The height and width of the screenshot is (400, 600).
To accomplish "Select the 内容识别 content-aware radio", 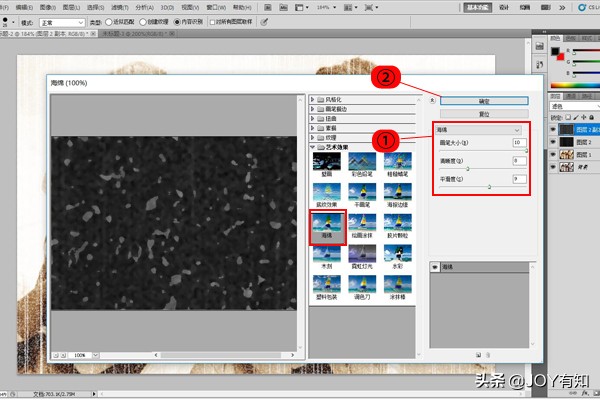I will [177, 22].
